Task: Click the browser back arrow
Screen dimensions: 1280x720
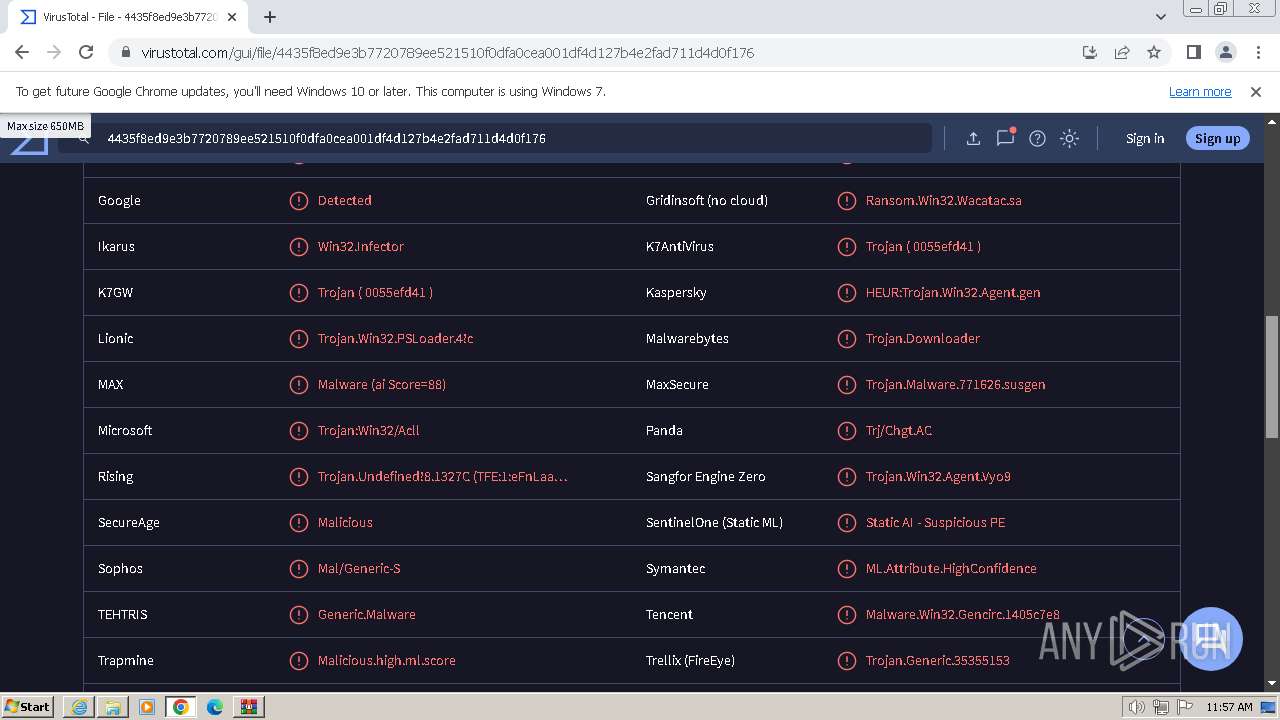Action: [x=22, y=52]
